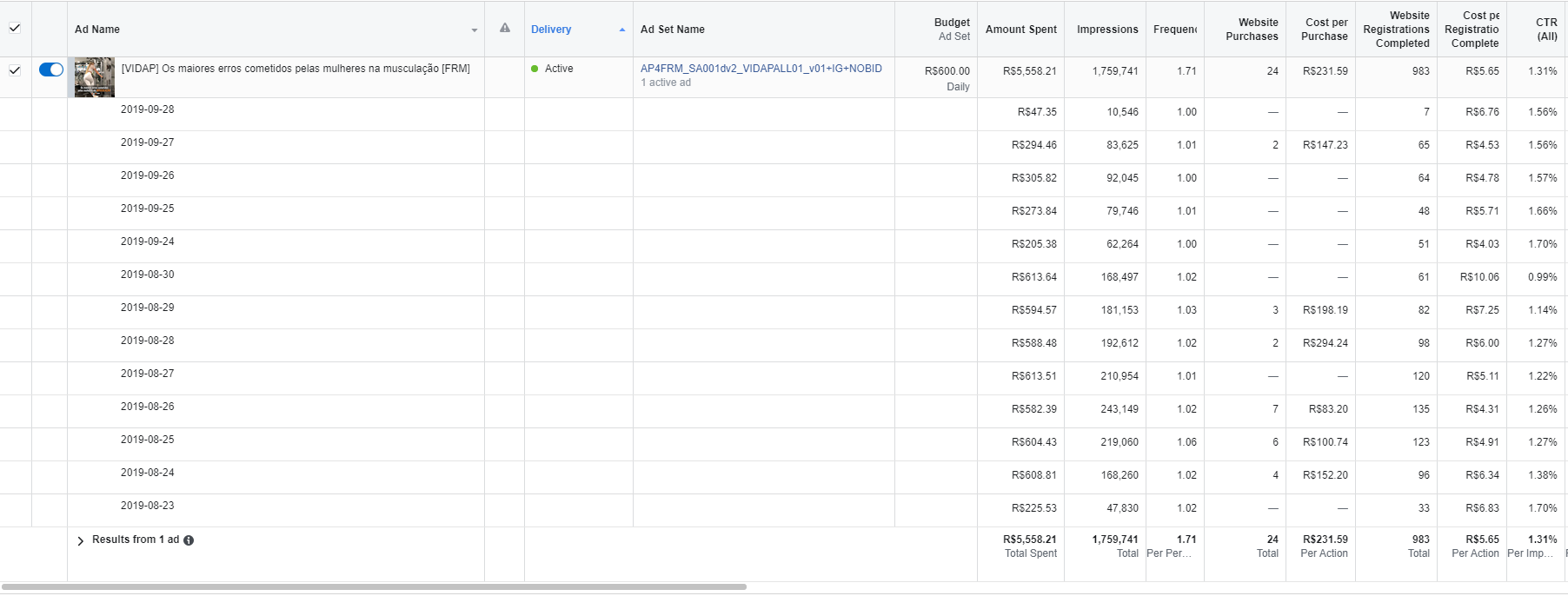
Task: Select the 2019-08-28 date row
Action: tap(147, 341)
